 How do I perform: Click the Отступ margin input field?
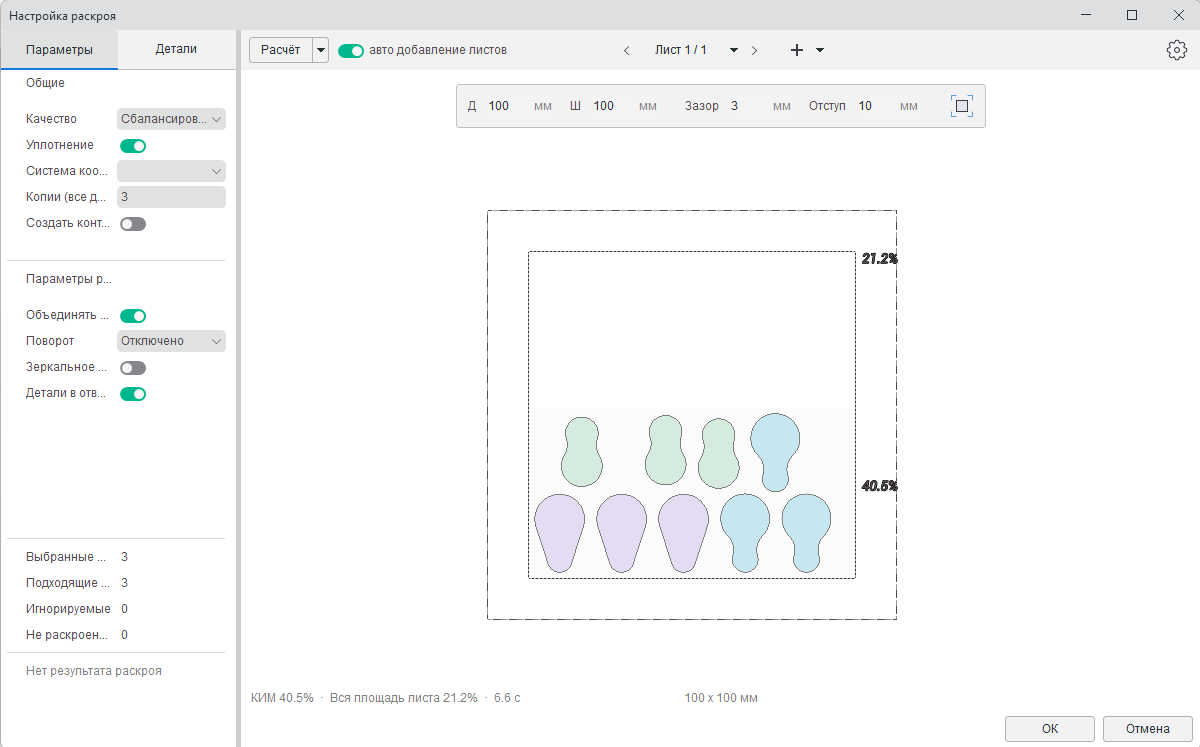coord(875,106)
